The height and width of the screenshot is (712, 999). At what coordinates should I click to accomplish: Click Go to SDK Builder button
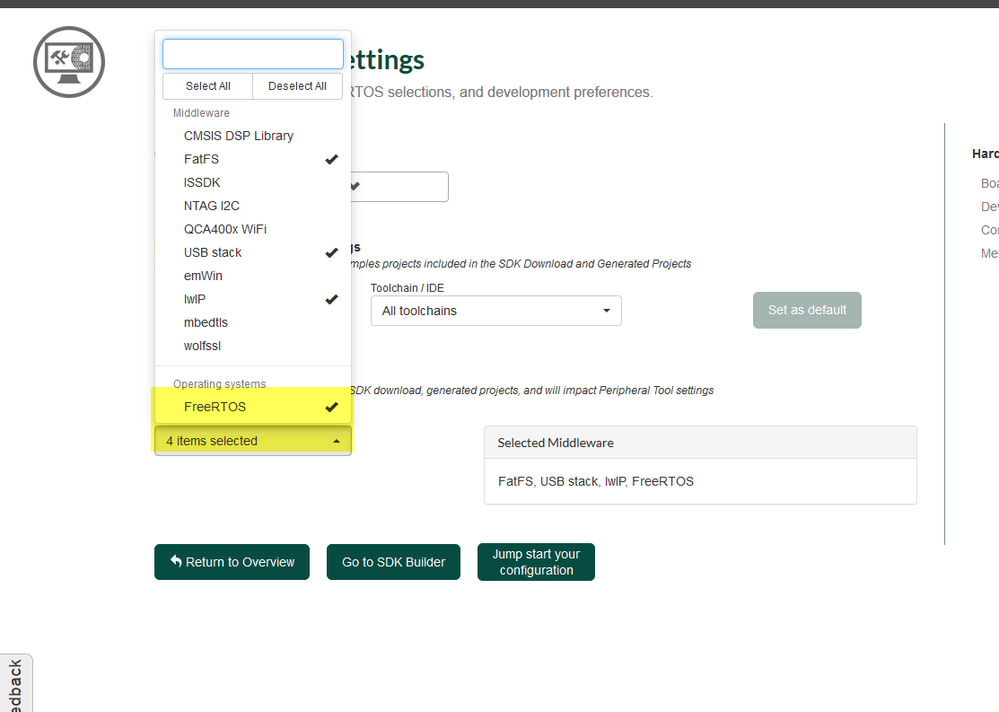click(393, 562)
